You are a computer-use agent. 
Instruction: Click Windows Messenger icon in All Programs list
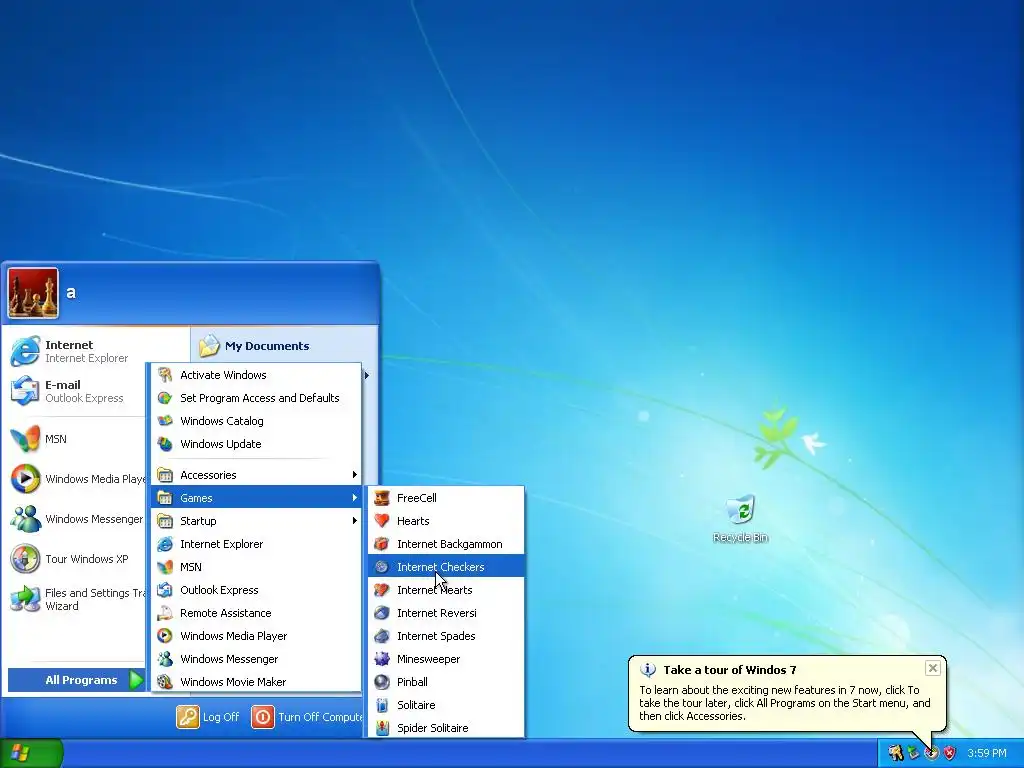tap(165, 659)
